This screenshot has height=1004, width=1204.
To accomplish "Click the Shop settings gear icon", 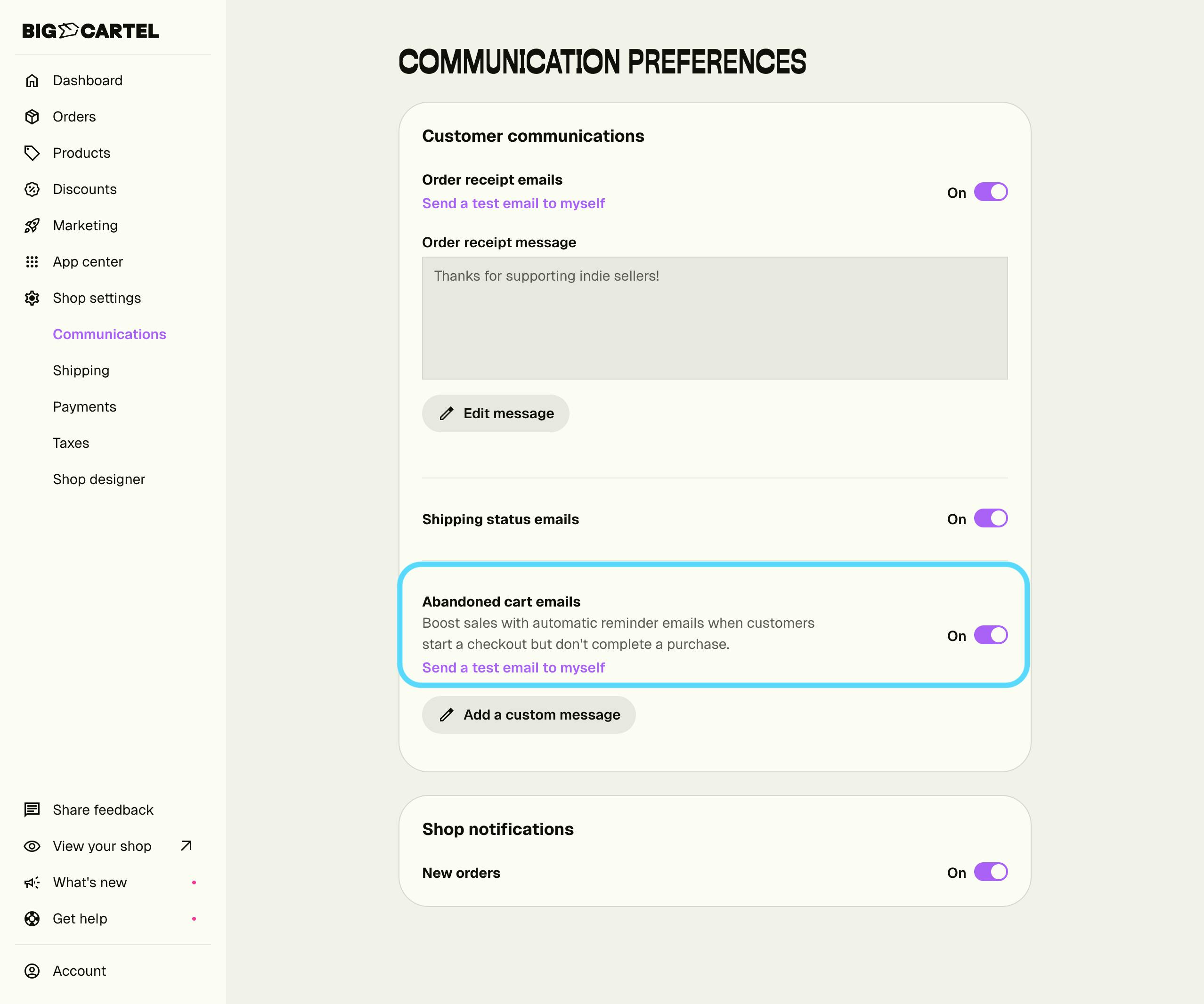I will pyautogui.click(x=32, y=298).
